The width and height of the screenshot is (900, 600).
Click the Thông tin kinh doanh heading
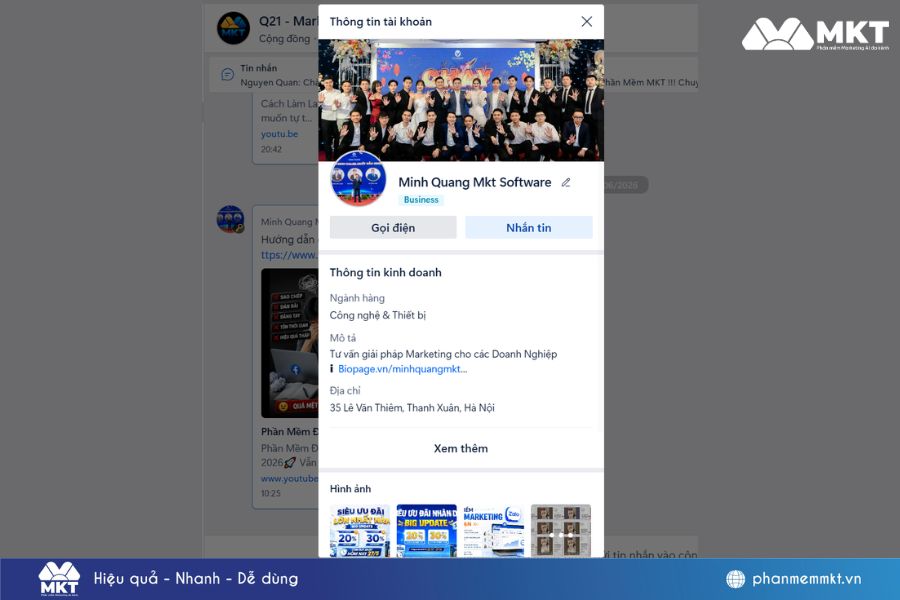click(x=385, y=273)
